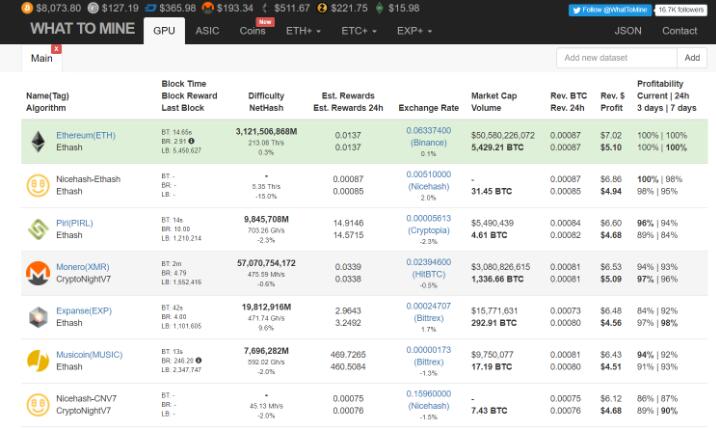Expand the EXP+ dropdown menu
This screenshot has width=716, height=428.
414,31
